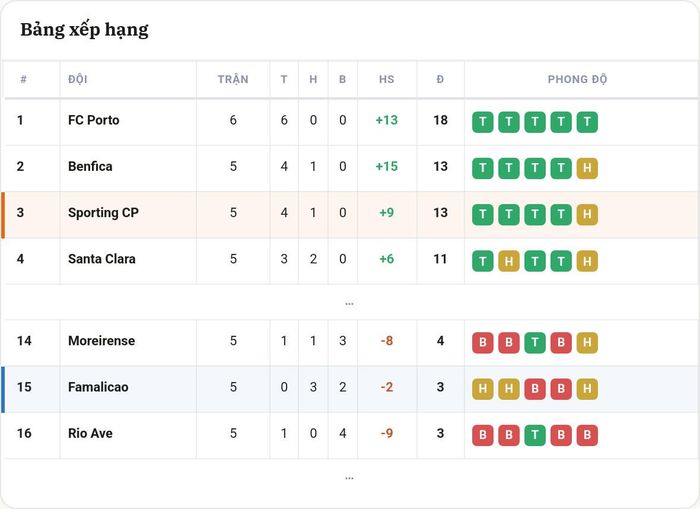Sort by the TRẬN column header
The width and height of the screenshot is (700, 509).
(x=233, y=79)
